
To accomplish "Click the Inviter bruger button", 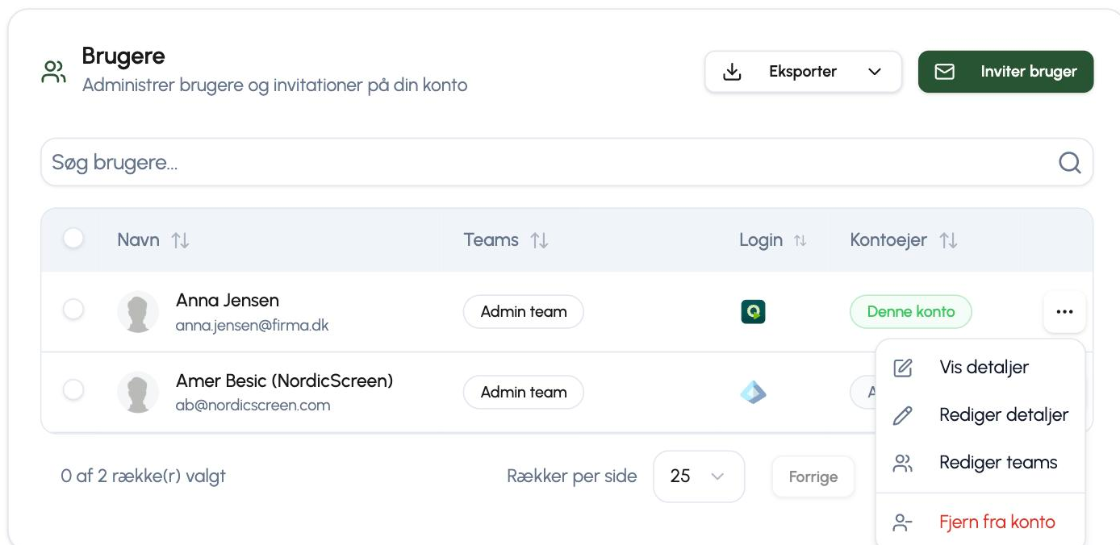I will [x=1006, y=71].
